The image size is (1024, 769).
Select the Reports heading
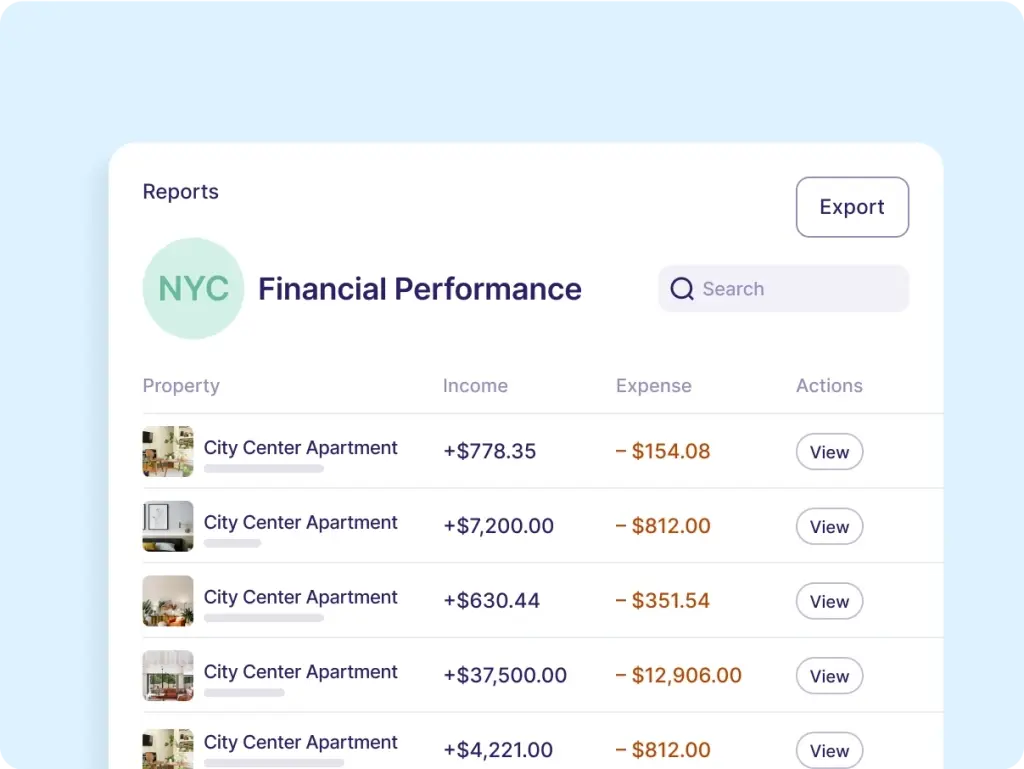click(x=180, y=191)
